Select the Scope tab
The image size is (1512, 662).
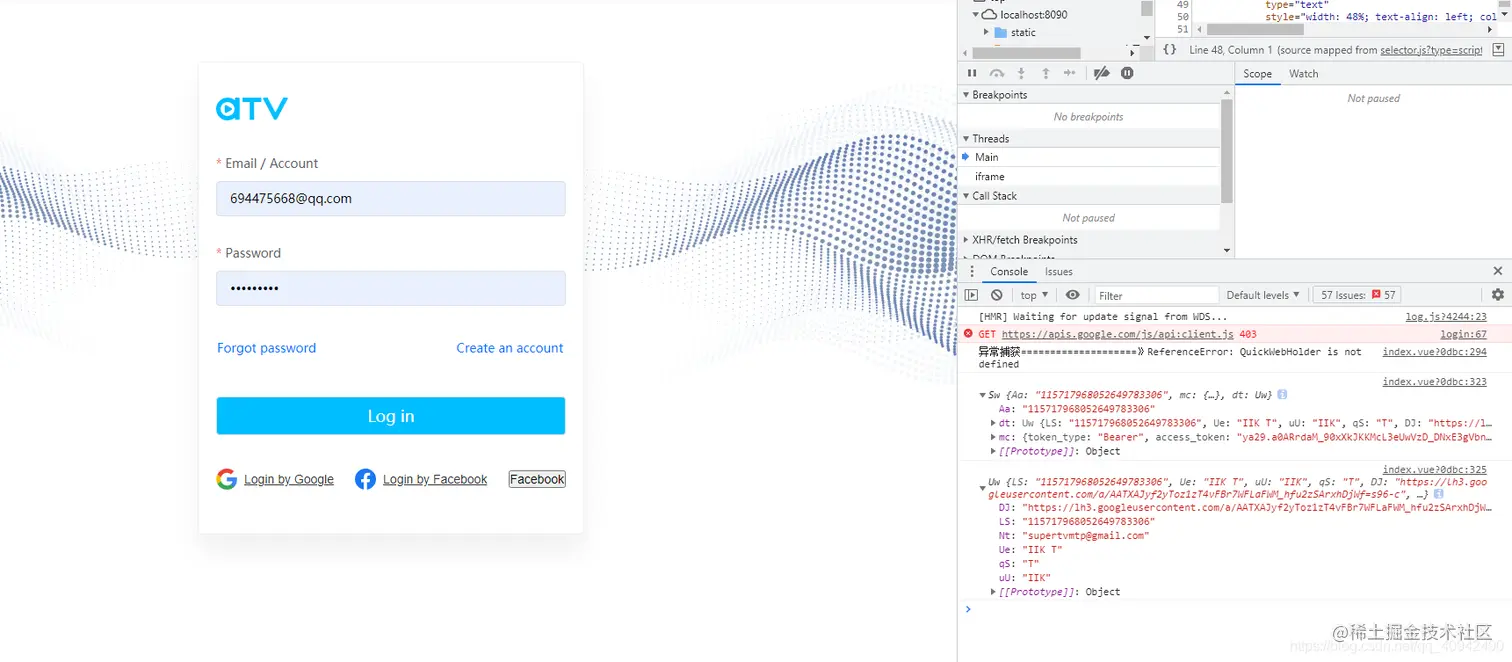click(x=1258, y=74)
